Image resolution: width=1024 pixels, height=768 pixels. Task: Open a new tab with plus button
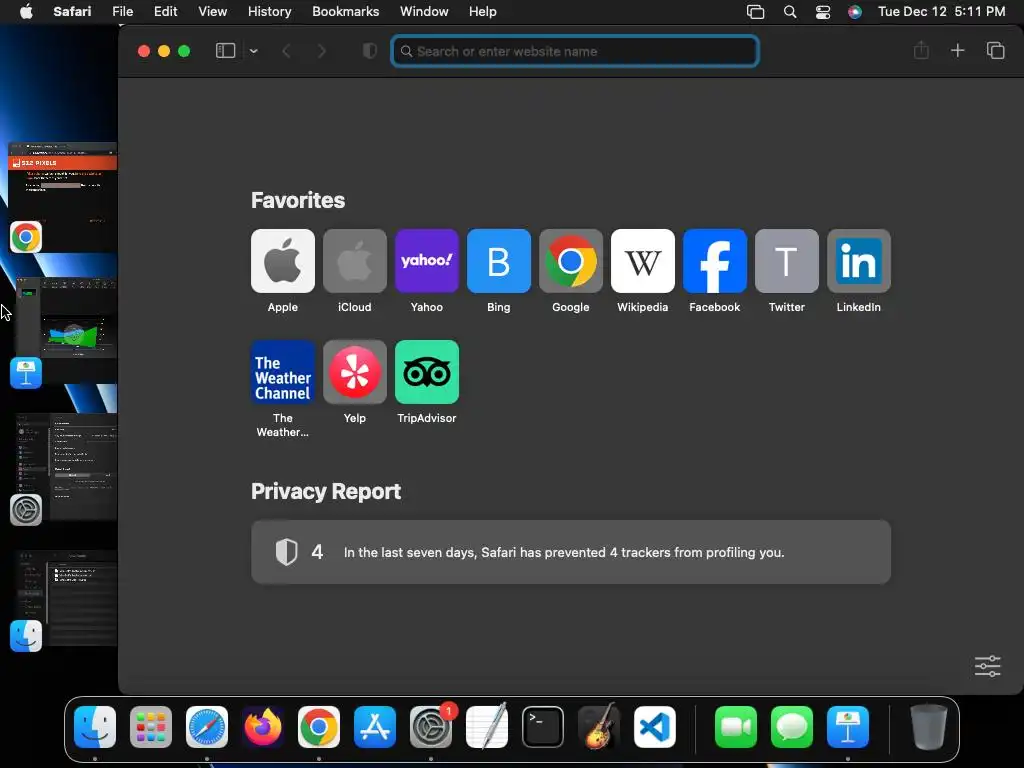957,50
